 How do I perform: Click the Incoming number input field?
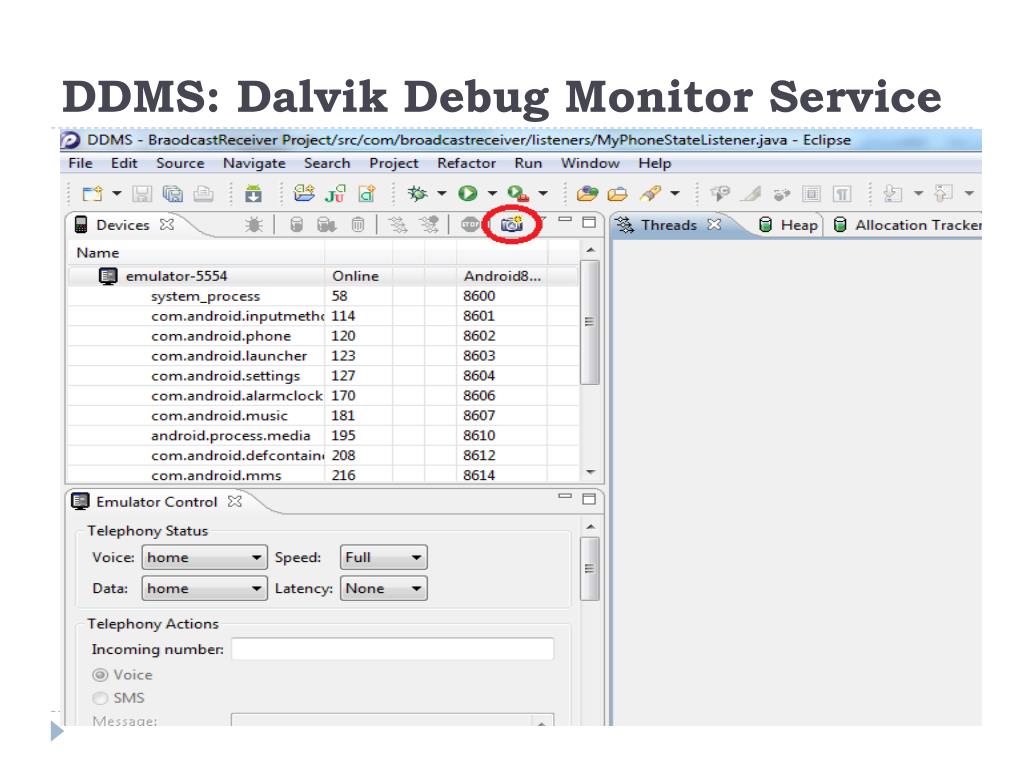point(392,649)
